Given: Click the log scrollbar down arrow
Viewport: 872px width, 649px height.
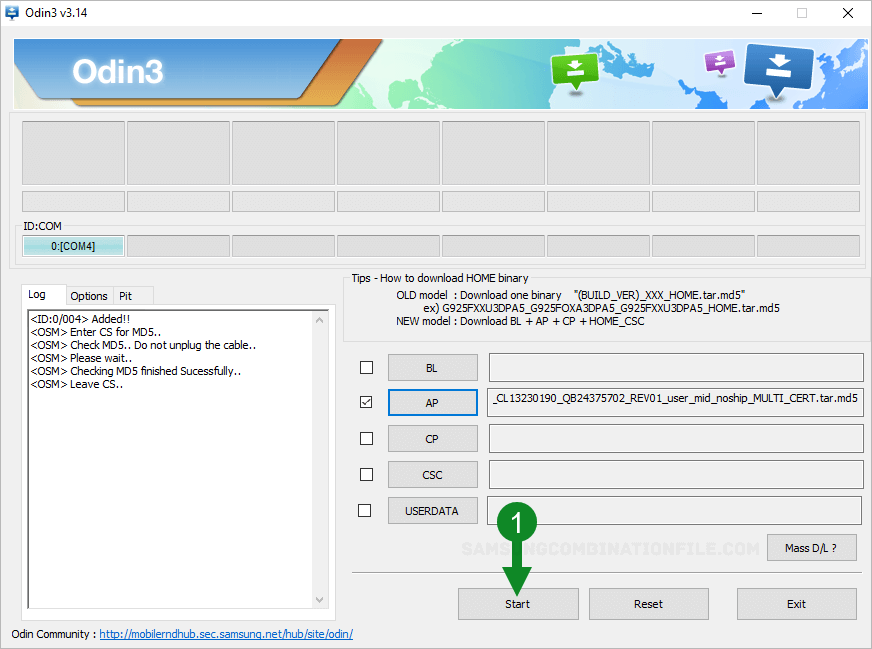Looking at the screenshot, I should (x=319, y=600).
